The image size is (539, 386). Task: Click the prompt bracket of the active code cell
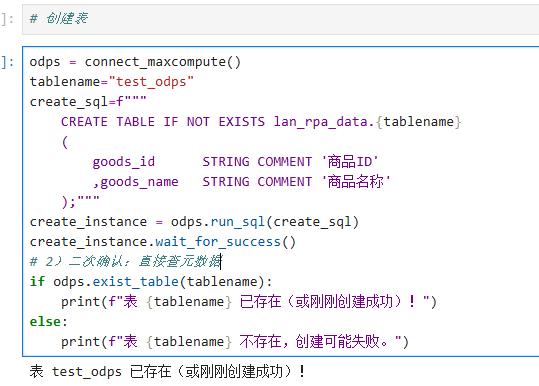[x=7, y=62]
